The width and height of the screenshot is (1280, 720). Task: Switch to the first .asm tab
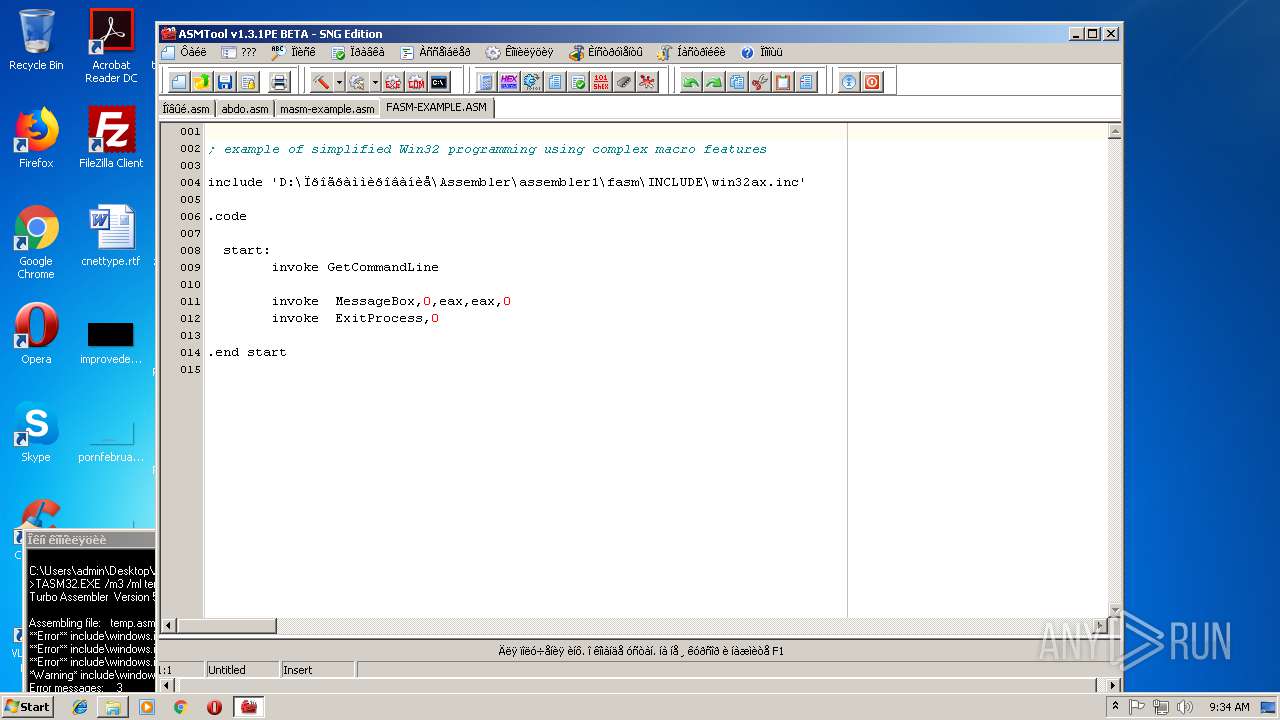pos(187,109)
